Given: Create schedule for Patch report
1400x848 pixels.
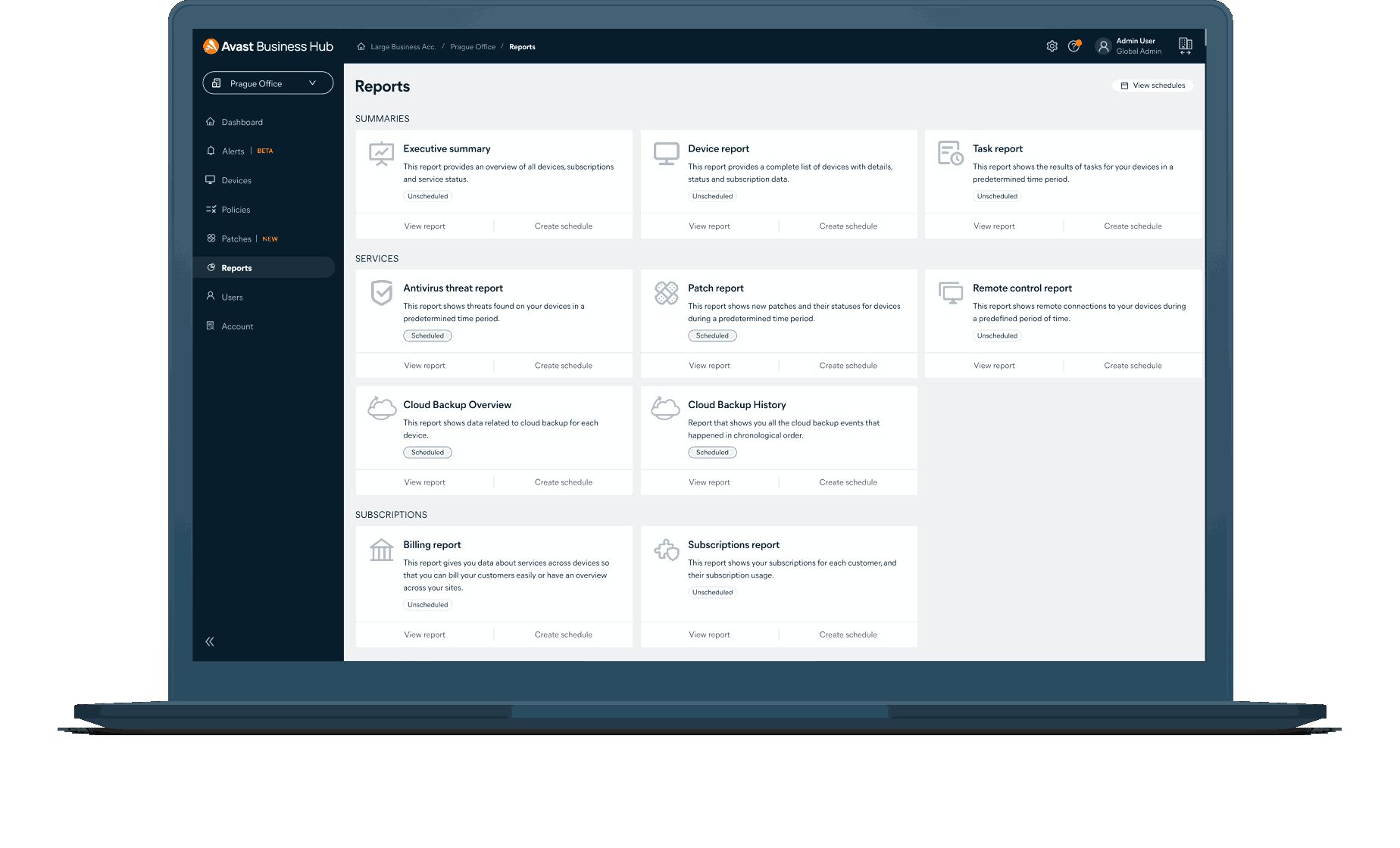Looking at the screenshot, I should tap(848, 365).
